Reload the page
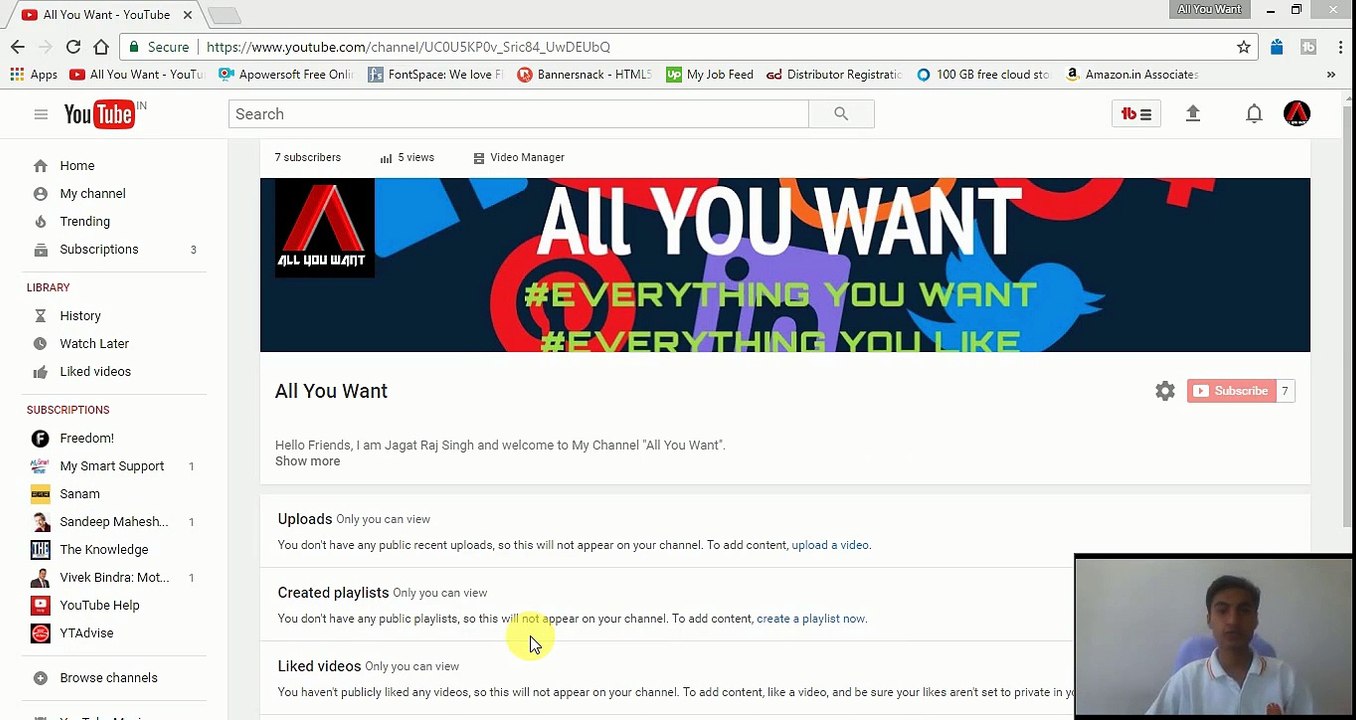The image size is (1356, 720). 73,47
